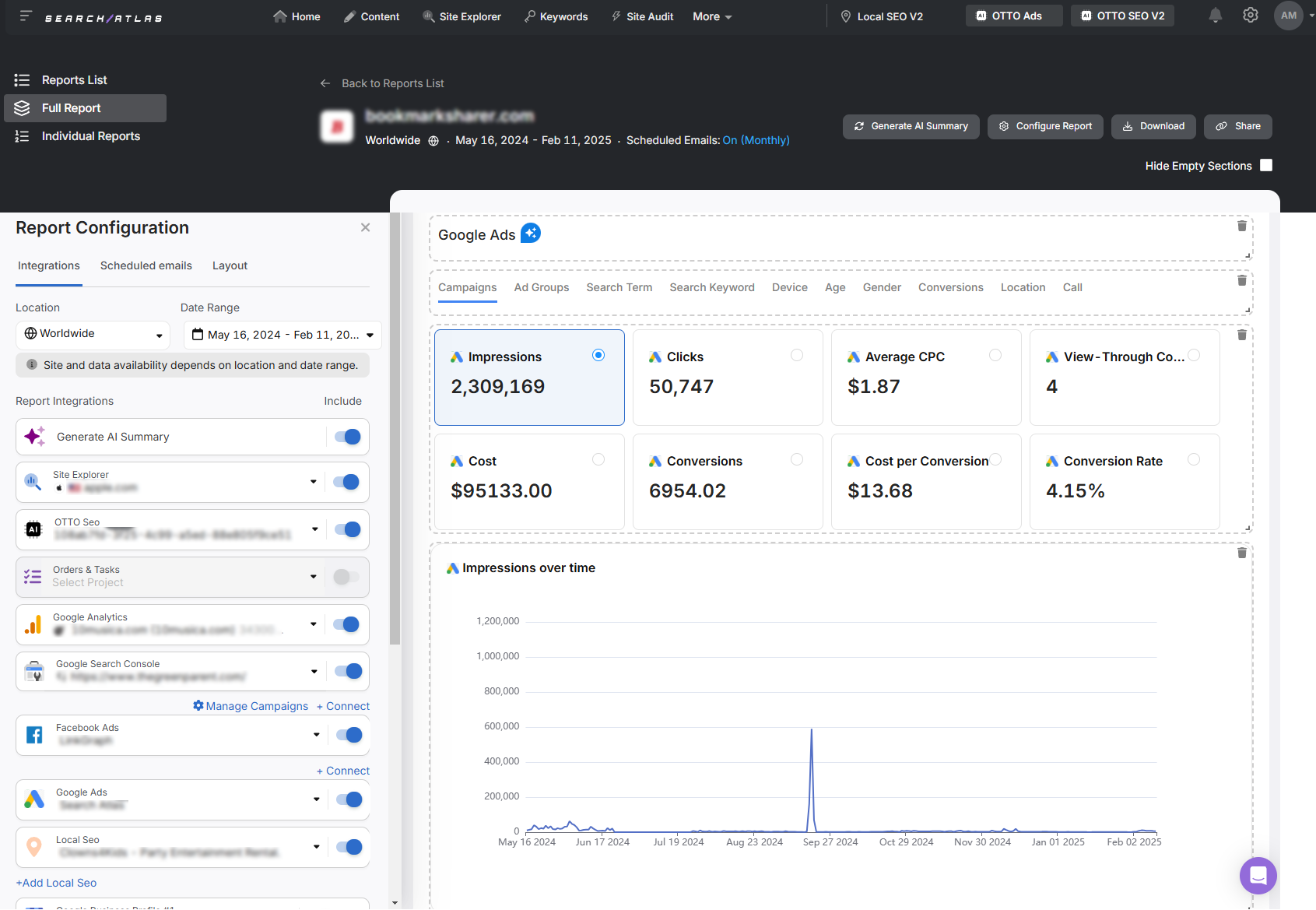
Task: Open the settings gear icon
Action: coord(1250,15)
